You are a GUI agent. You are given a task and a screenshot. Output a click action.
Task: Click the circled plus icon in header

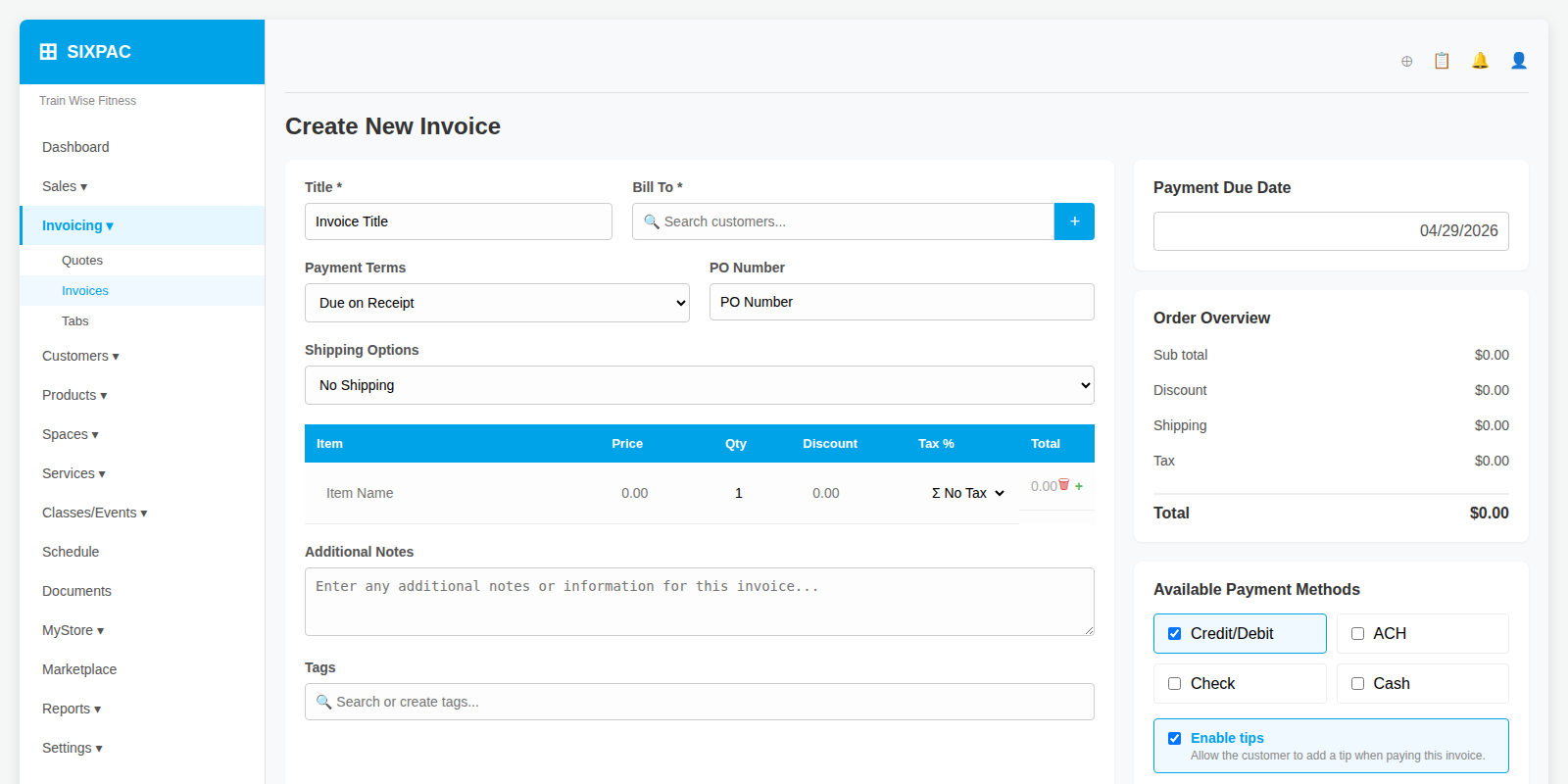(x=1406, y=61)
